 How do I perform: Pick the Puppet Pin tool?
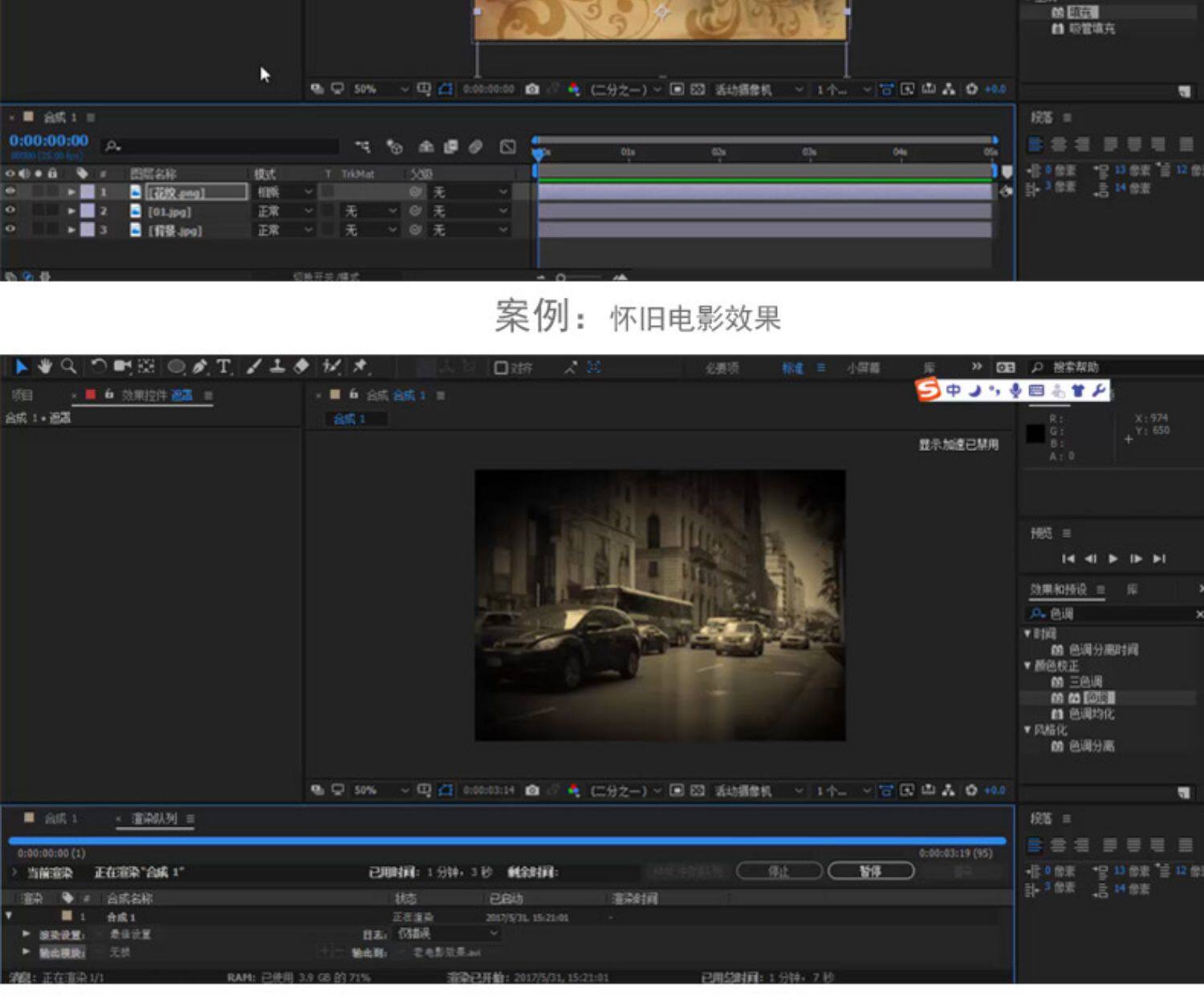(360, 367)
